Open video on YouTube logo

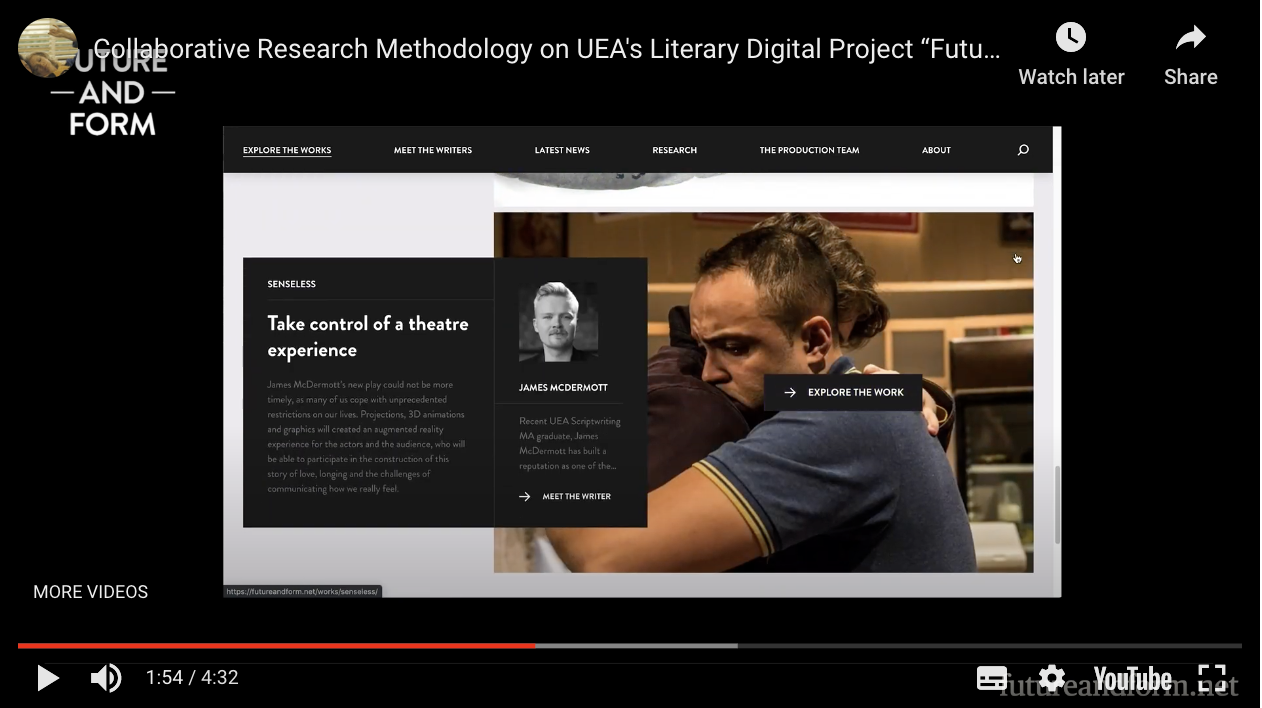pyautogui.click(x=1132, y=679)
